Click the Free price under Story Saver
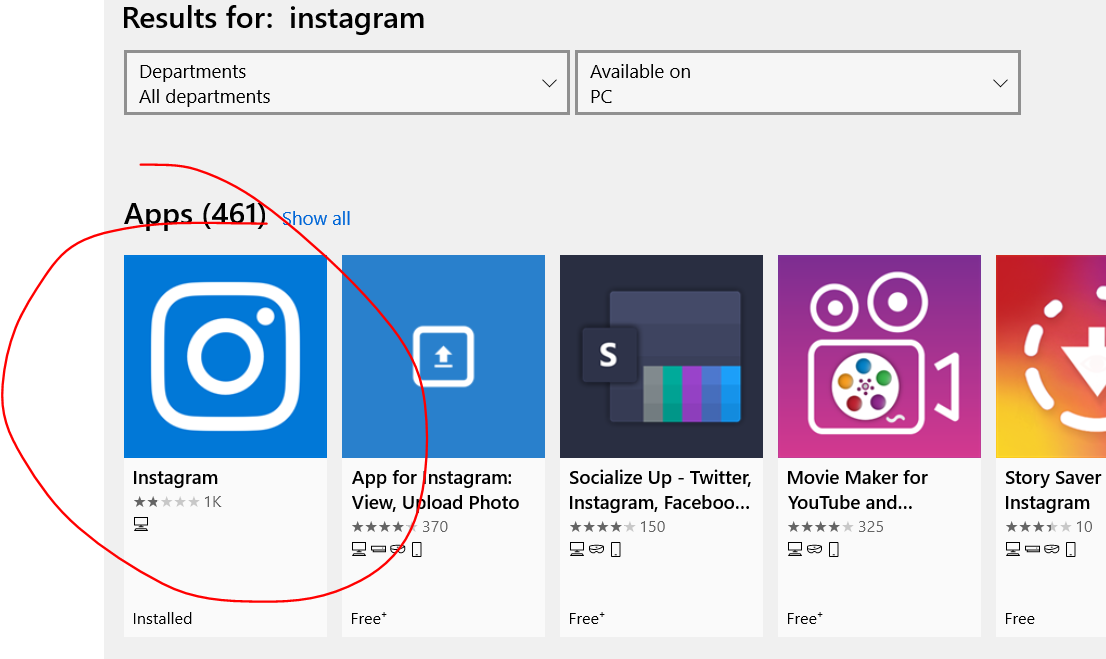1106x659 pixels. (x=1019, y=619)
